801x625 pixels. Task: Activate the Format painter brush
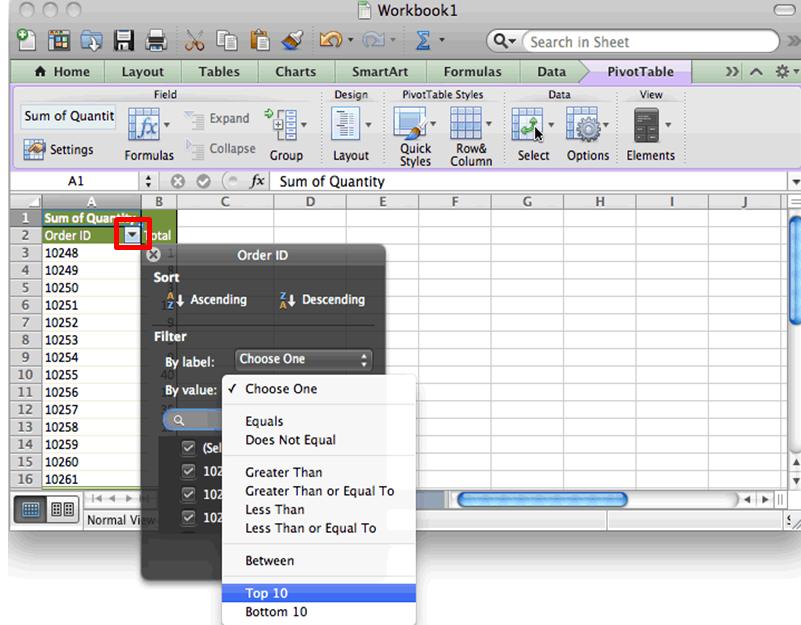pos(292,40)
